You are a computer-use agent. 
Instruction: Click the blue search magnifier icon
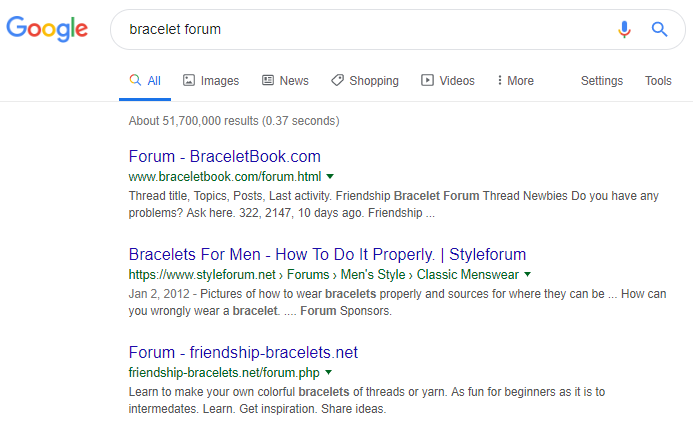659,29
